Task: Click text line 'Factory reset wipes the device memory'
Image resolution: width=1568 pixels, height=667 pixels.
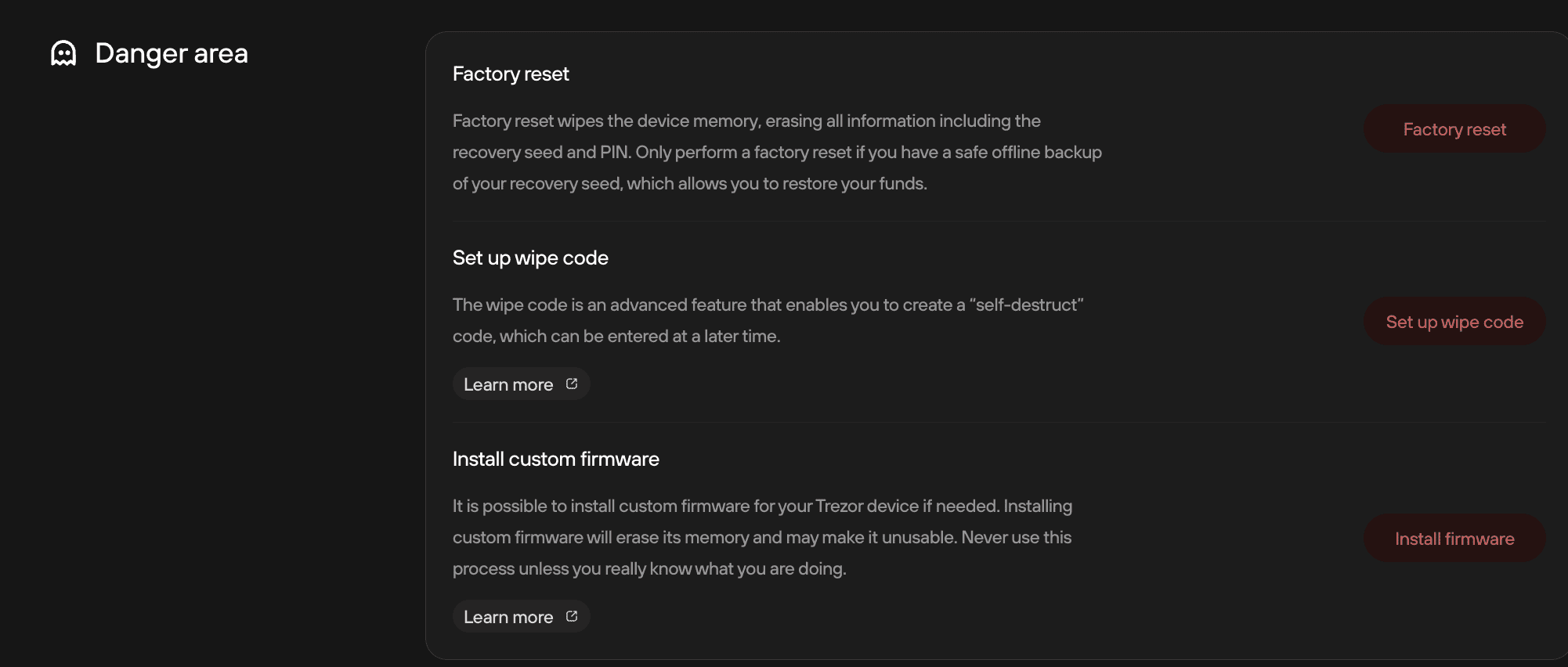Action: tap(746, 121)
